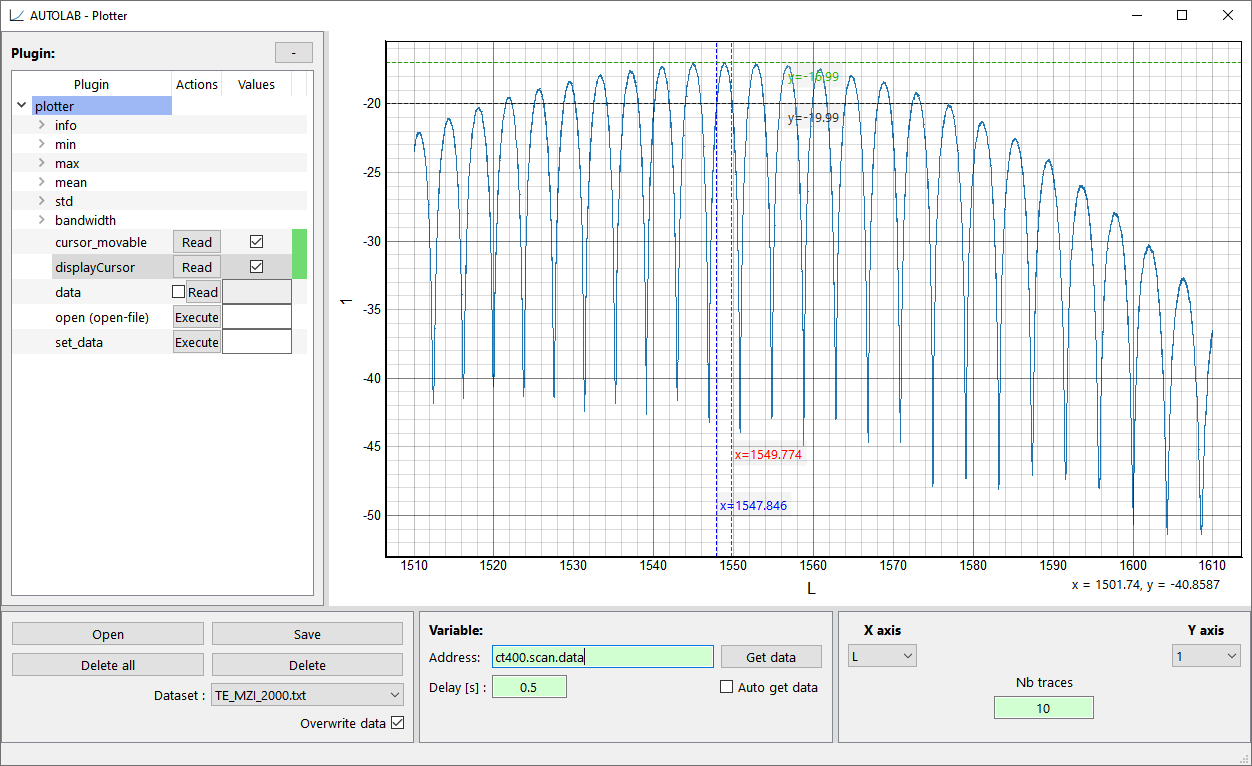Click the Delete all button
Viewport: 1252px width, 766px height.
[108, 665]
